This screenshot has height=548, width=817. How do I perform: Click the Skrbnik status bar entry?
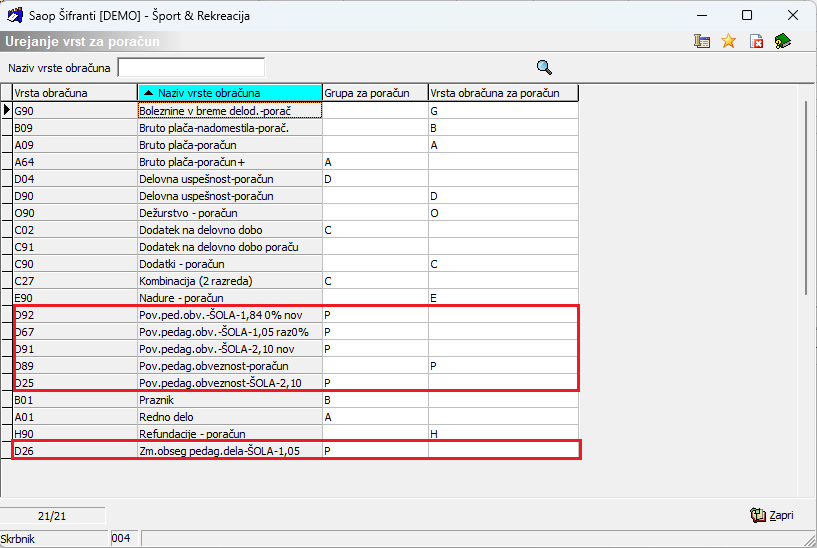pos(54,538)
